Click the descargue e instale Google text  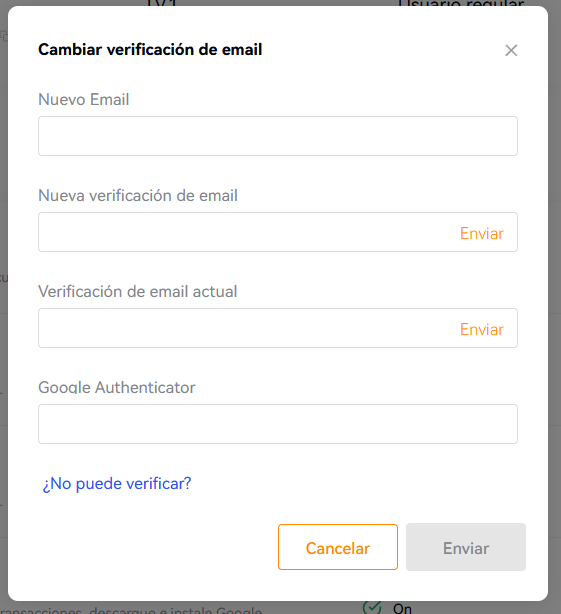(176, 610)
